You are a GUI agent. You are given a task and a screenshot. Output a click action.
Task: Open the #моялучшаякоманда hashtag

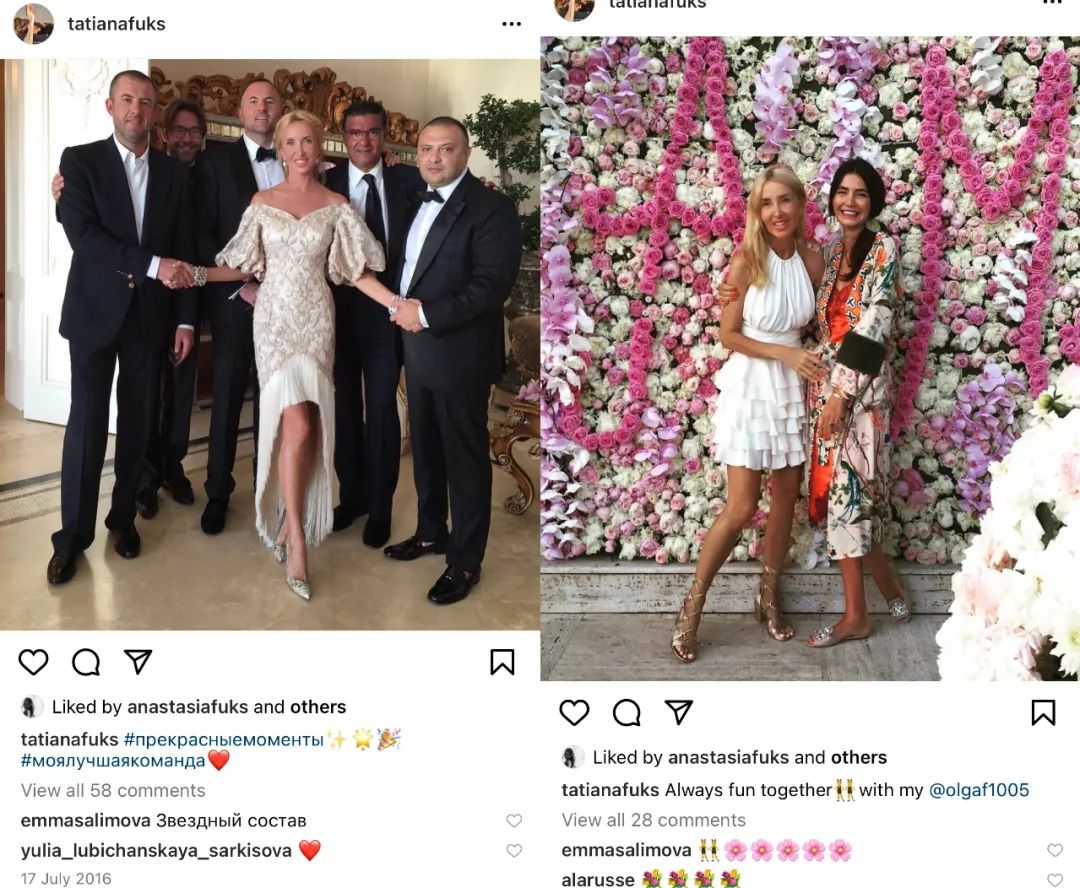point(113,761)
